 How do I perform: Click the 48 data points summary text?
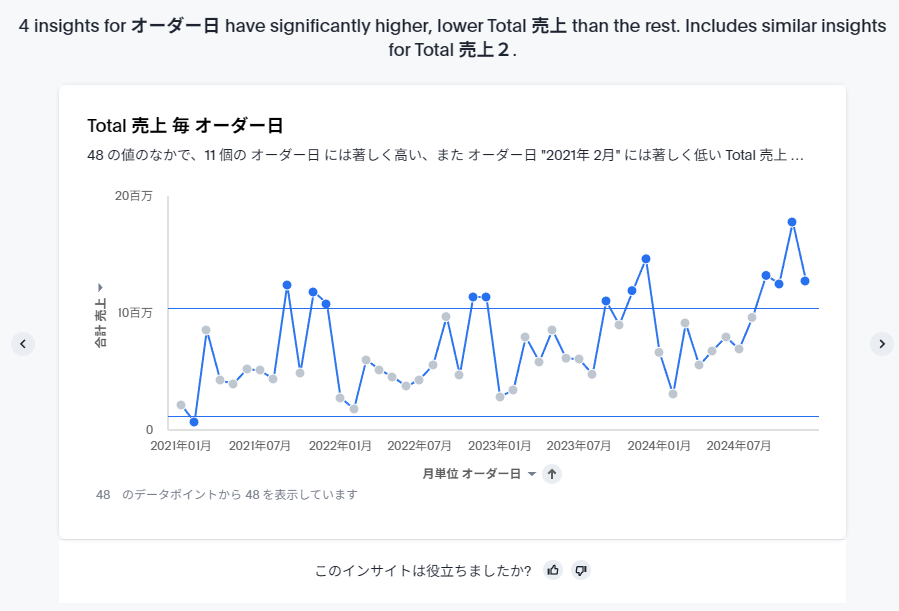[x=226, y=494]
